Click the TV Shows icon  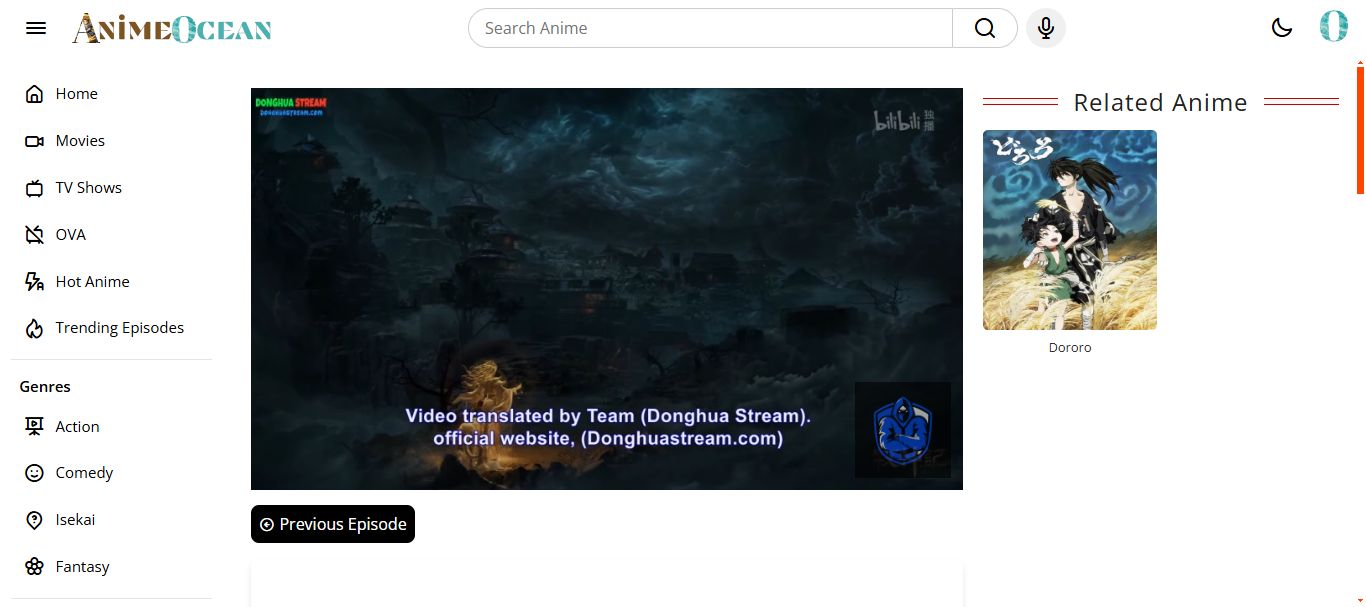(x=34, y=188)
